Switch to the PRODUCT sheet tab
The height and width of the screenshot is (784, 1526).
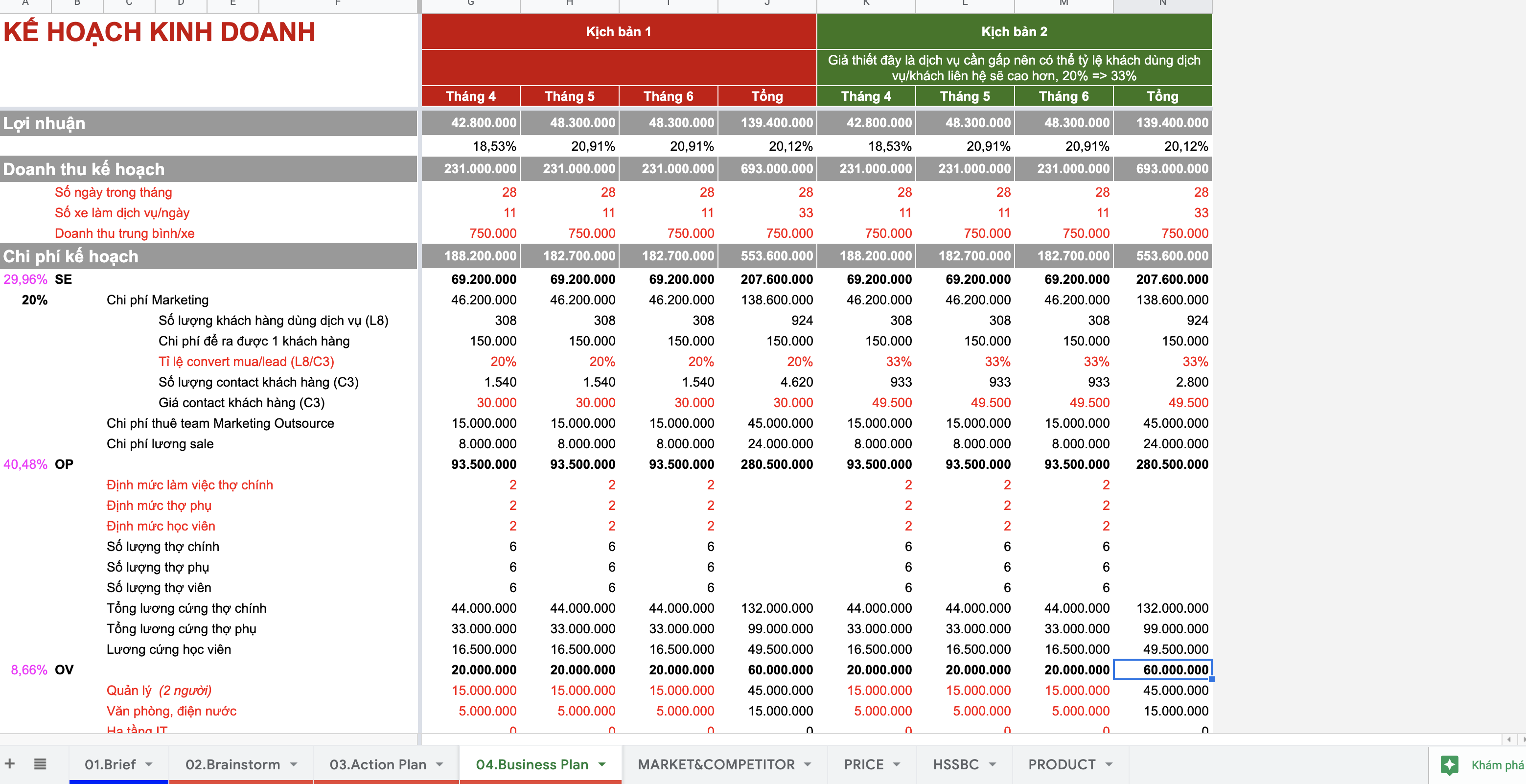click(1061, 764)
